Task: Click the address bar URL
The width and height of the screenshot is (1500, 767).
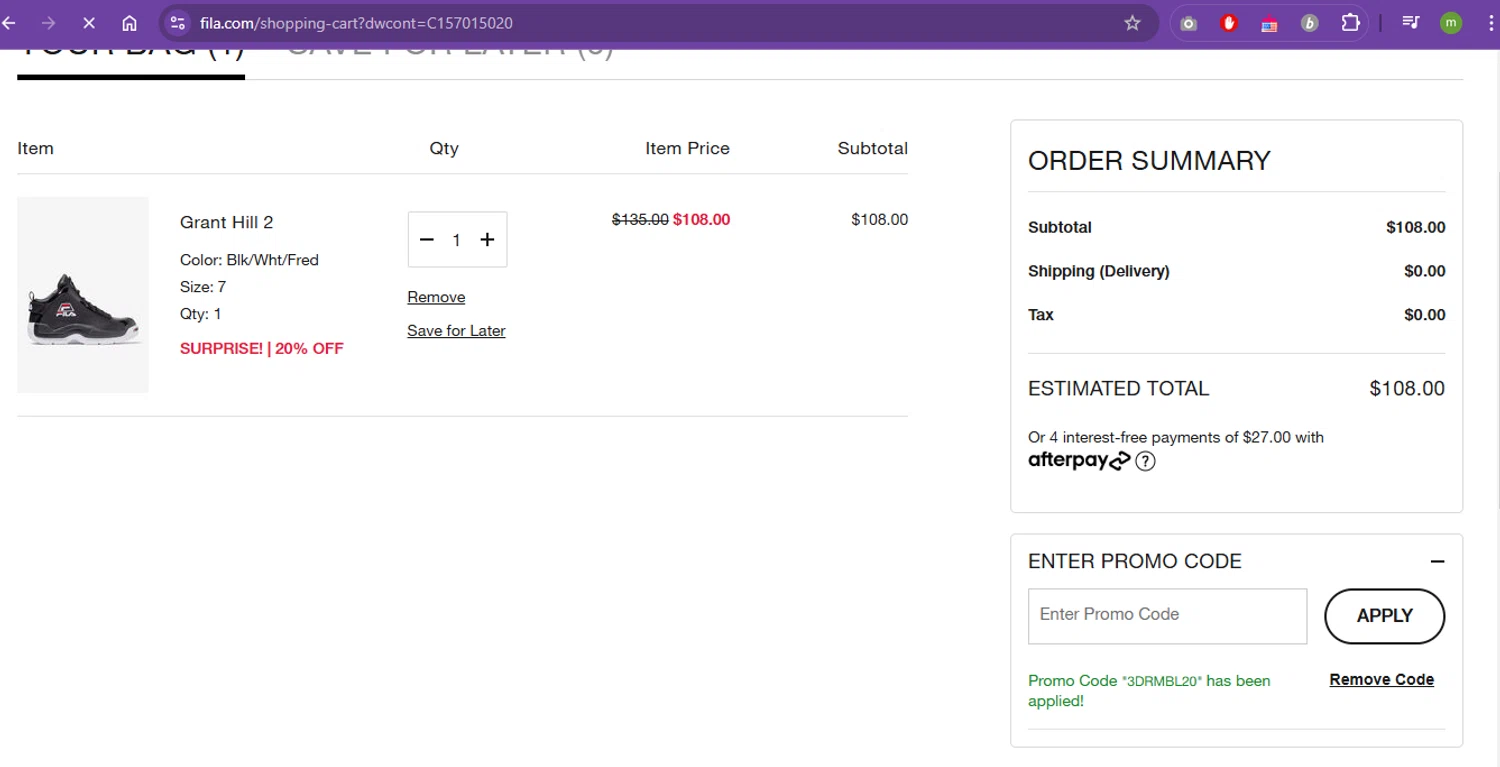Action: (356, 23)
